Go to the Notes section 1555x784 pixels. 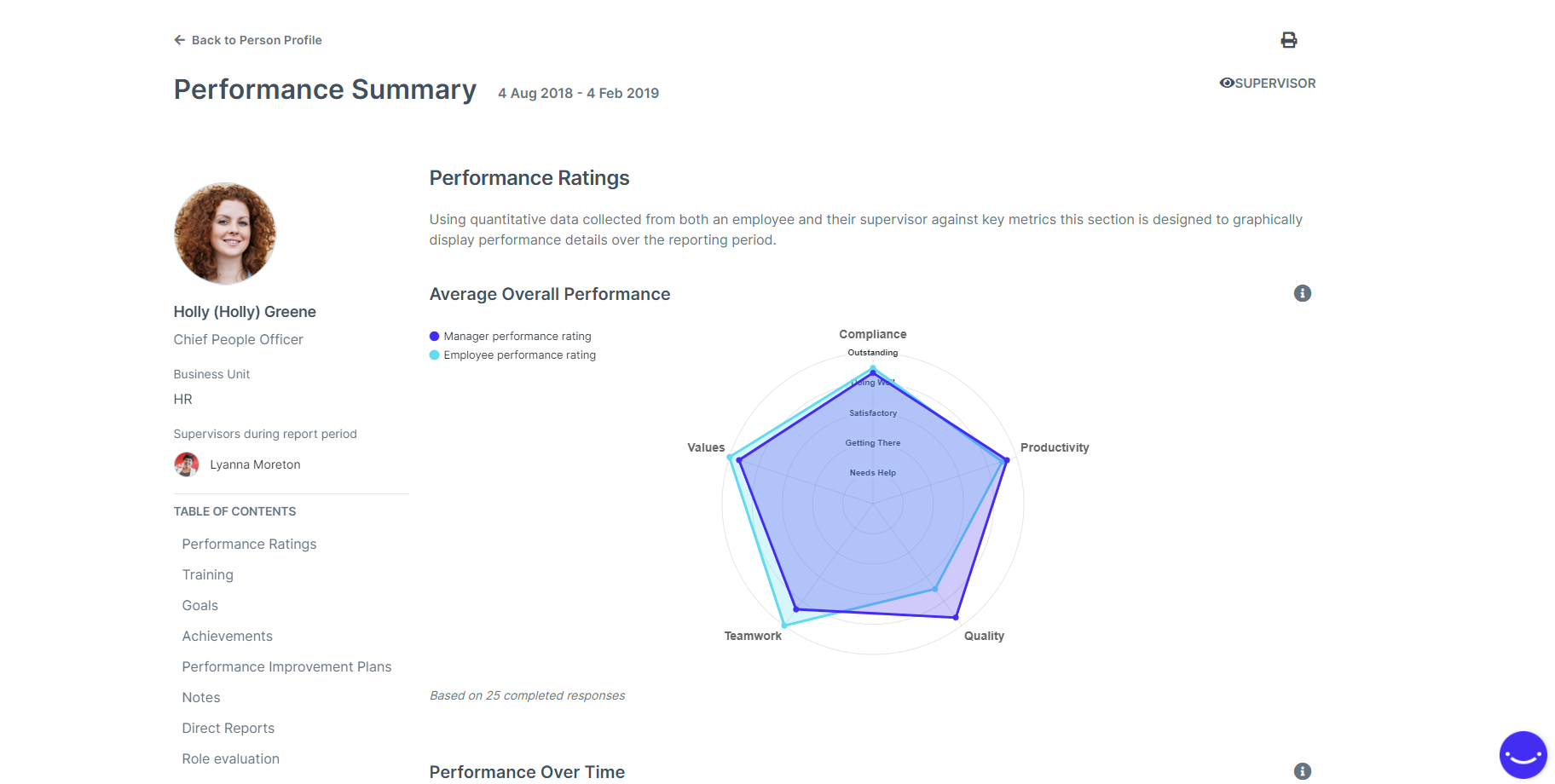click(200, 698)
